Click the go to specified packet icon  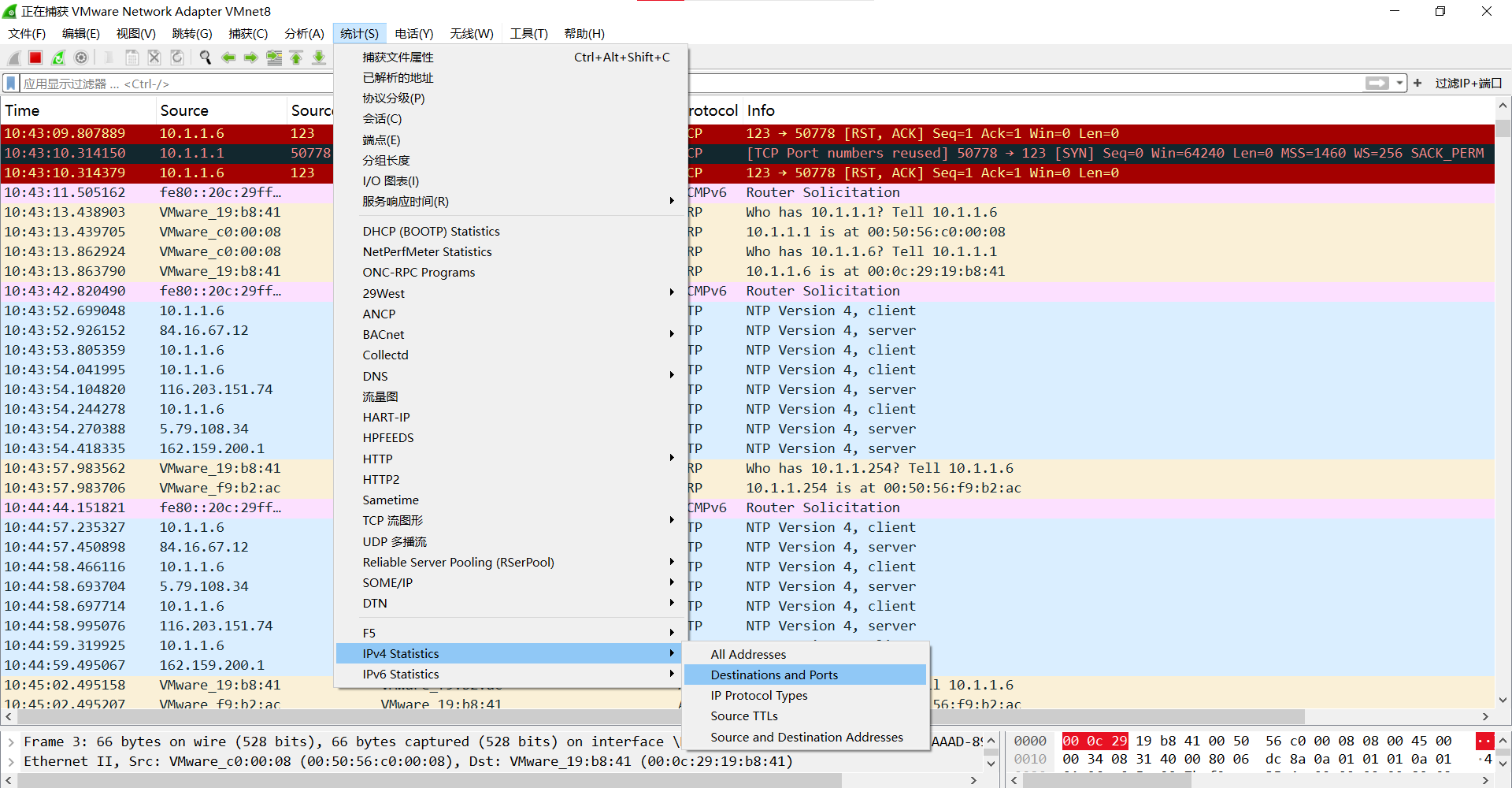click(274, 58)
